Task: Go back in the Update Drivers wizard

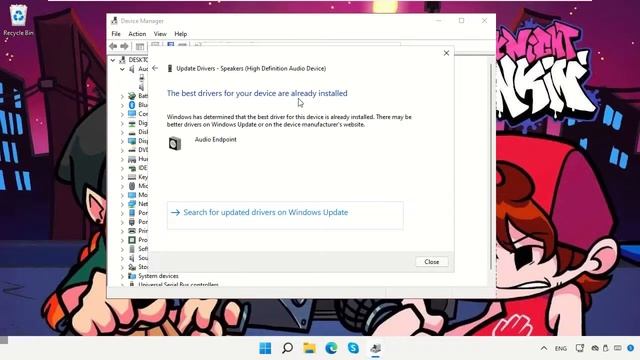Action: tap(155, 68)
